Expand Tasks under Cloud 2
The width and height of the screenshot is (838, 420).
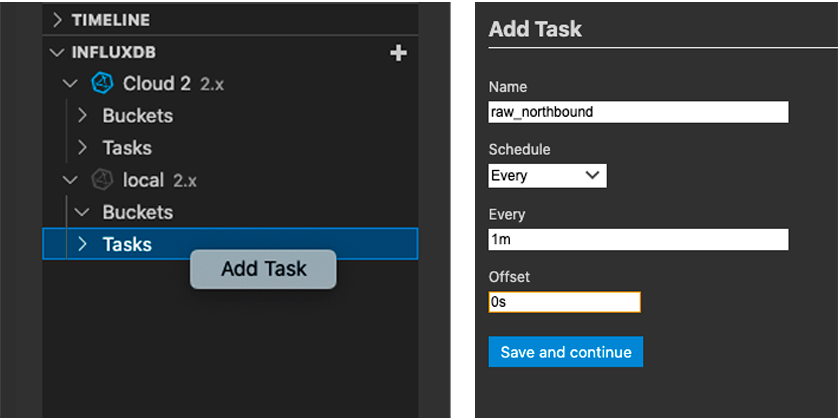pos(82,147)
